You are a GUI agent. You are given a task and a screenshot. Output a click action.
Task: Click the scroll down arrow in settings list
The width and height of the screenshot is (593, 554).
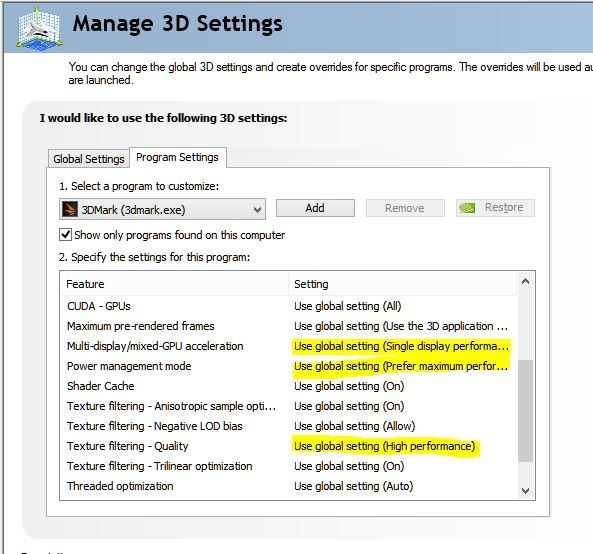(x=525, y=490)
